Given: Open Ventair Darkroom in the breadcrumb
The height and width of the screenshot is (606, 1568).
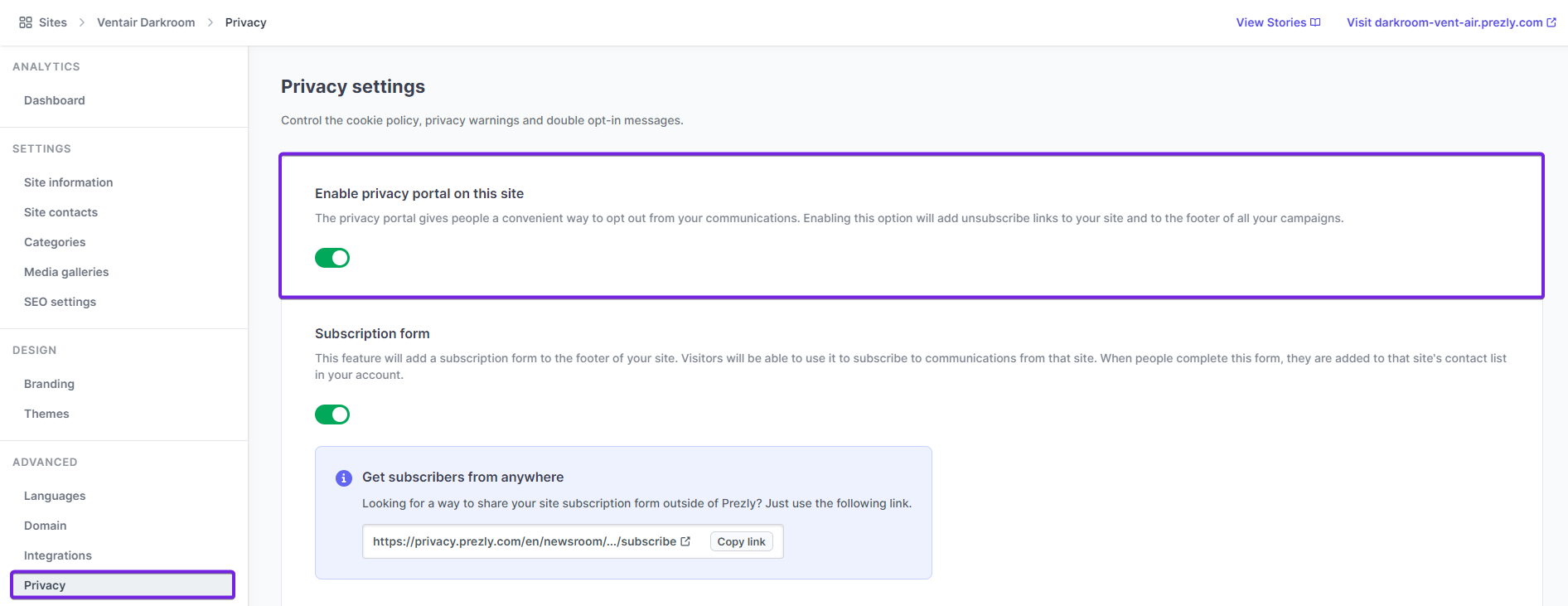Looking at the screenshot, I should pyautogui.click(x=146, y=22).
